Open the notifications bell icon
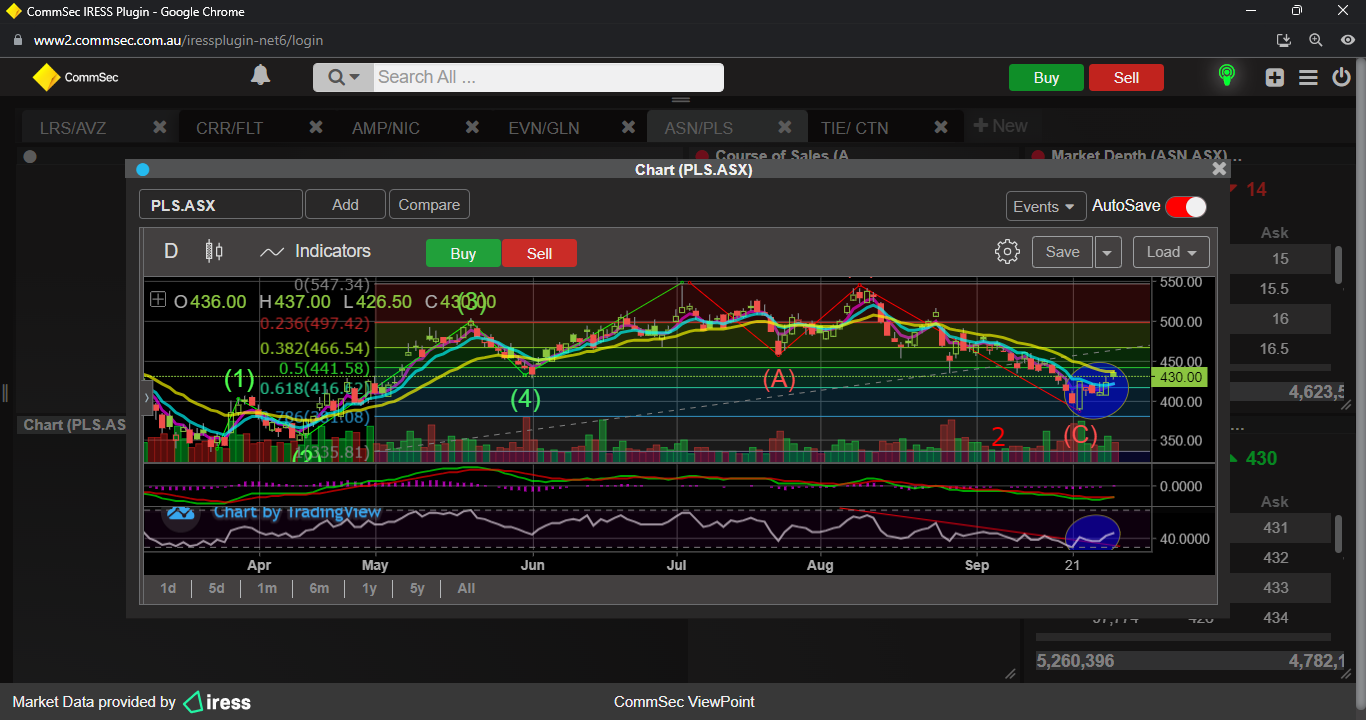Screen dimensions: 1366x720 tap(260, 76)
